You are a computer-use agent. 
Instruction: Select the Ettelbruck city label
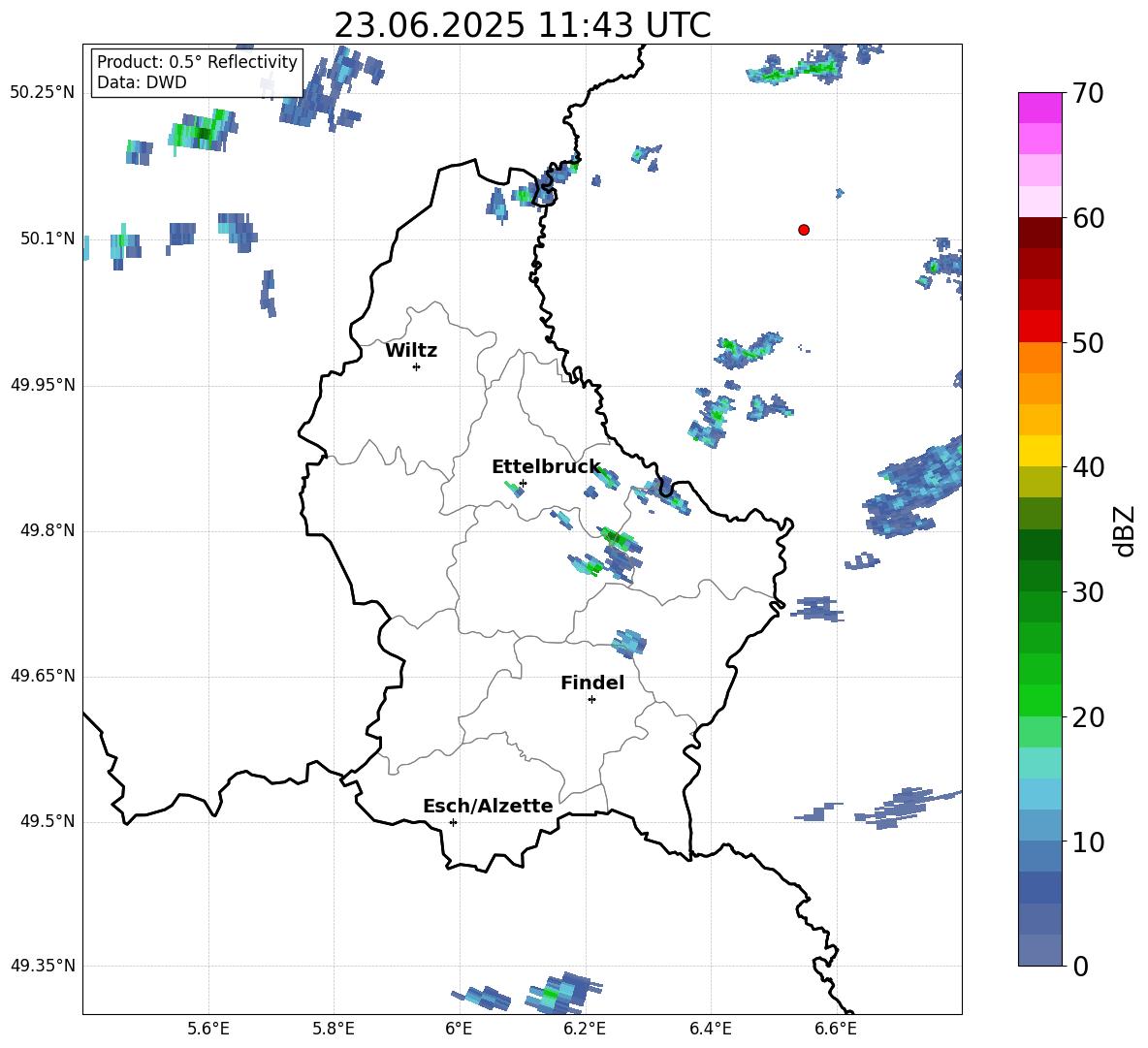pos(546,467)
